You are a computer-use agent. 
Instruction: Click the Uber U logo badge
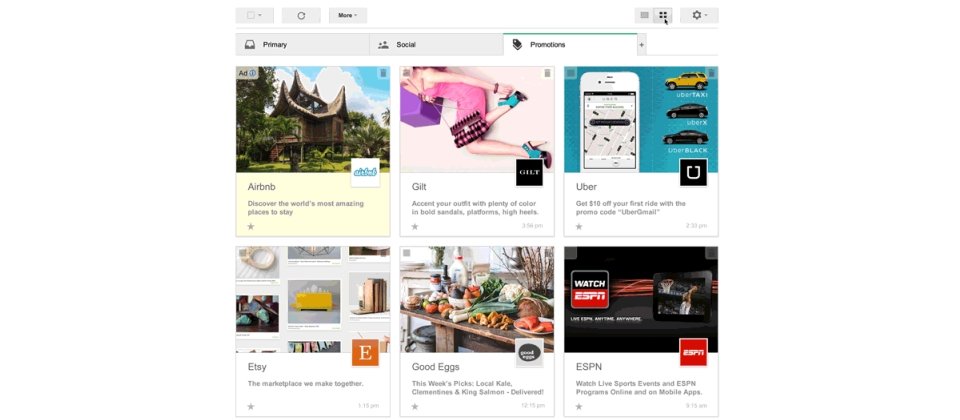click(694, 173)
